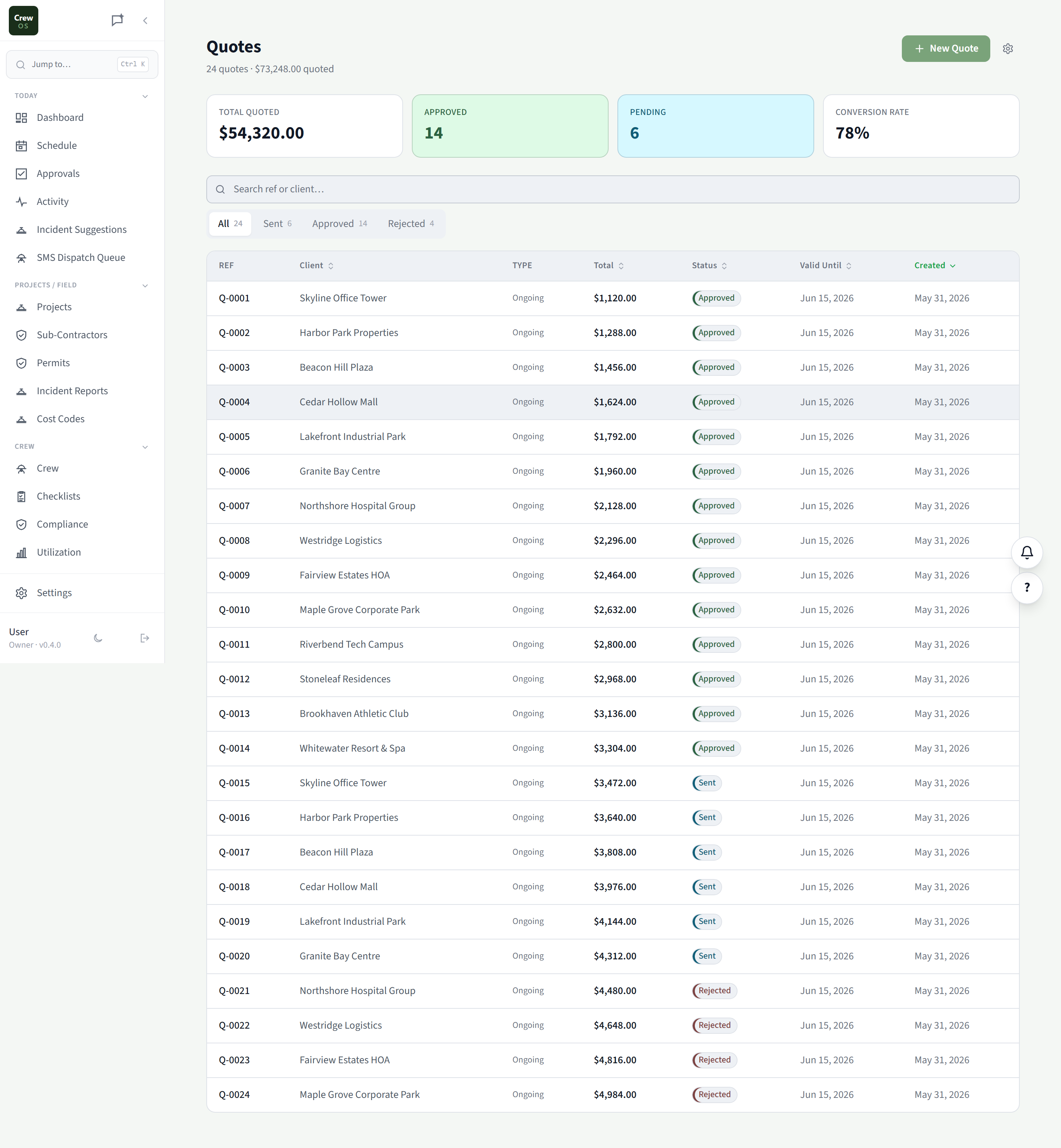Click the Q-0018 reference
This screenshot has height=1148, width=1061.
[234, 887]
